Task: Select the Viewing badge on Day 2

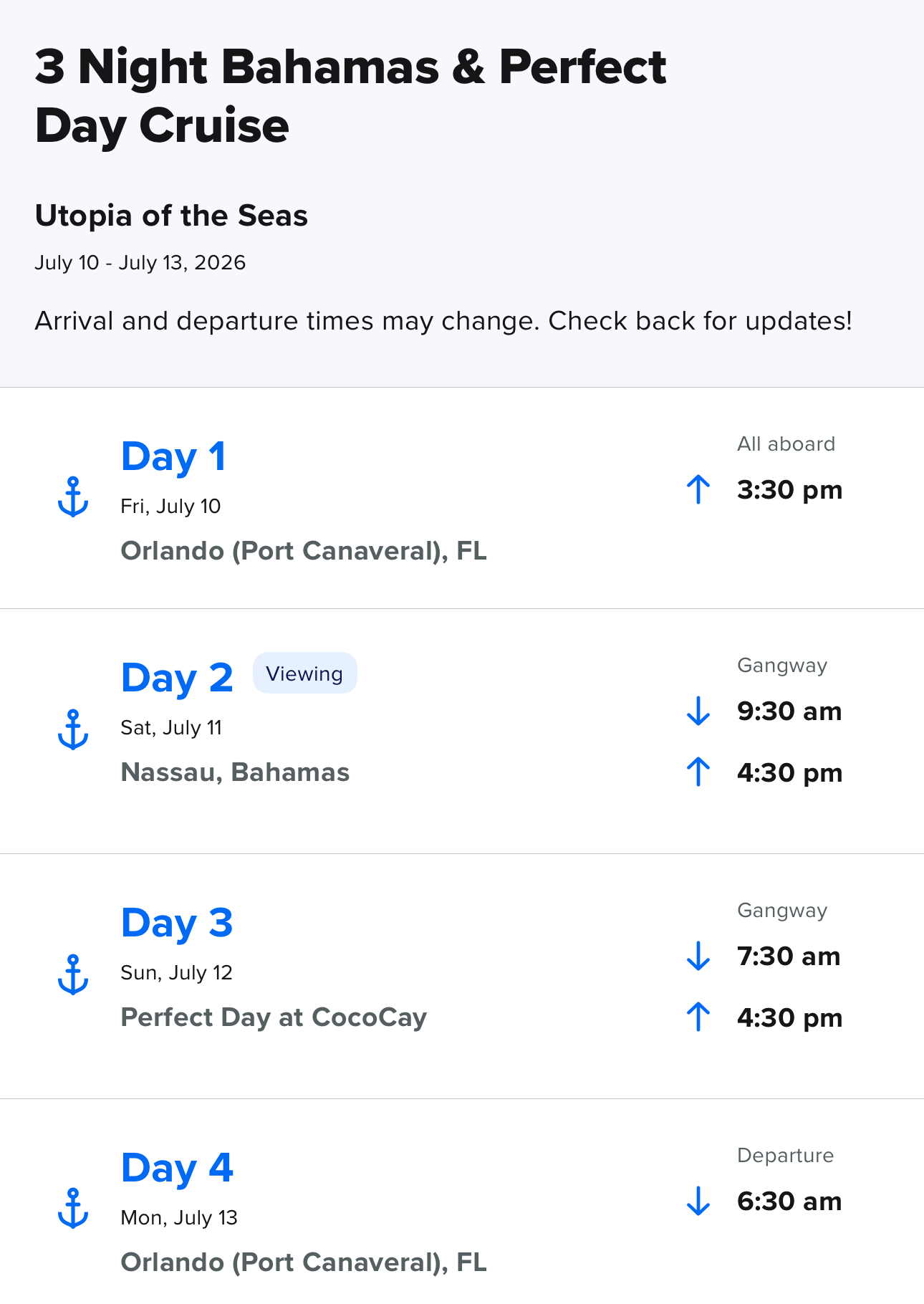Action: (x=304, y=673)
